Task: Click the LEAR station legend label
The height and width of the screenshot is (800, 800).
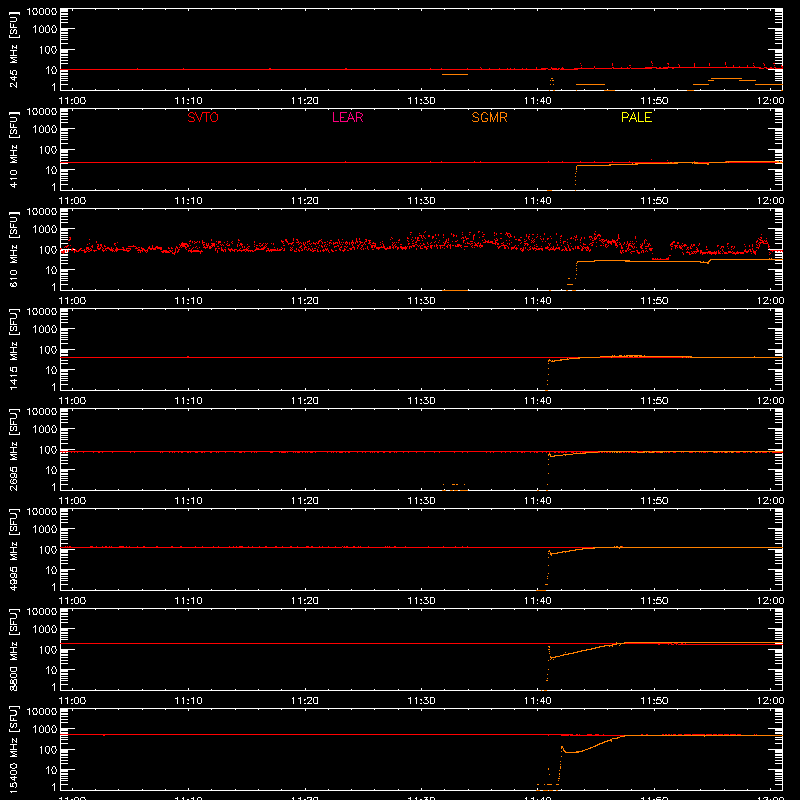Action: click(347, 117)
